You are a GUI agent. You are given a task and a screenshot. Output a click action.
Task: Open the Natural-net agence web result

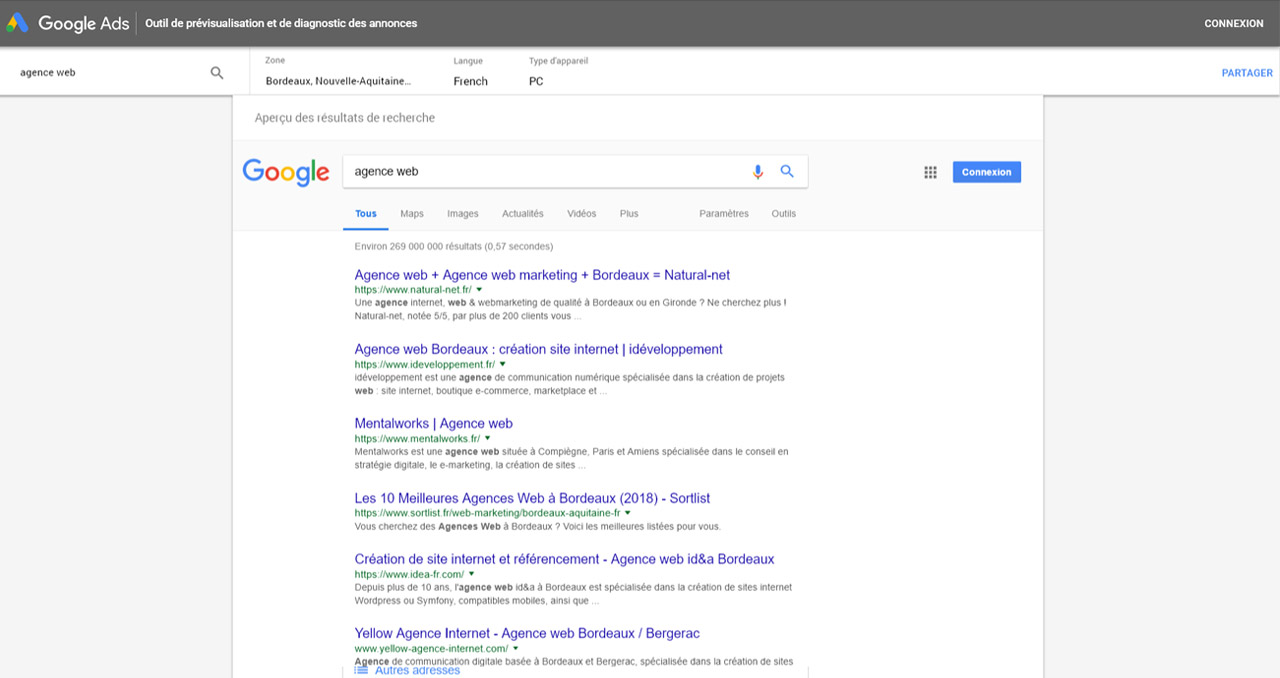click(543, 275)
